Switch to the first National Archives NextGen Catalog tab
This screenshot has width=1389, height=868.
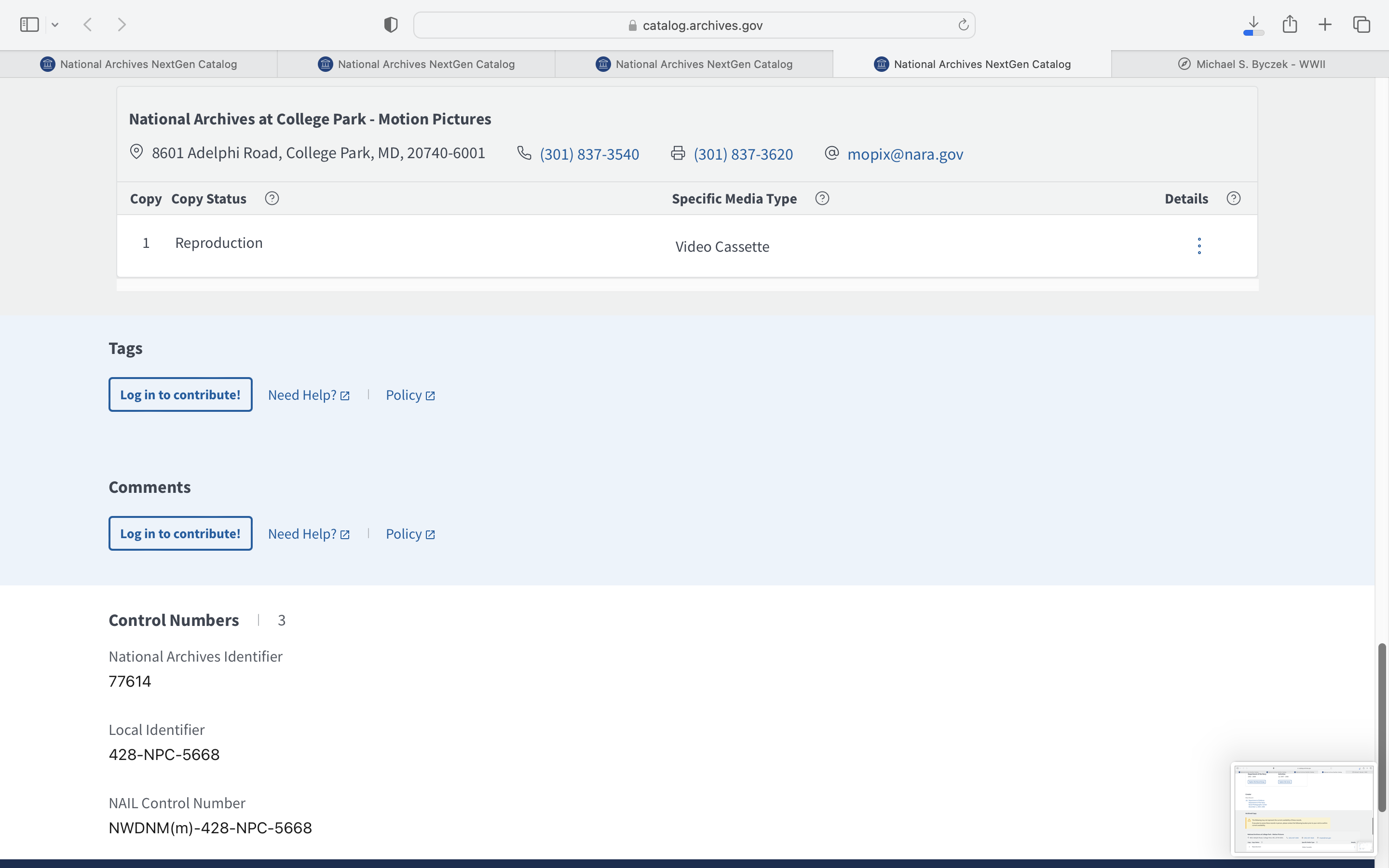pos(138,64)
